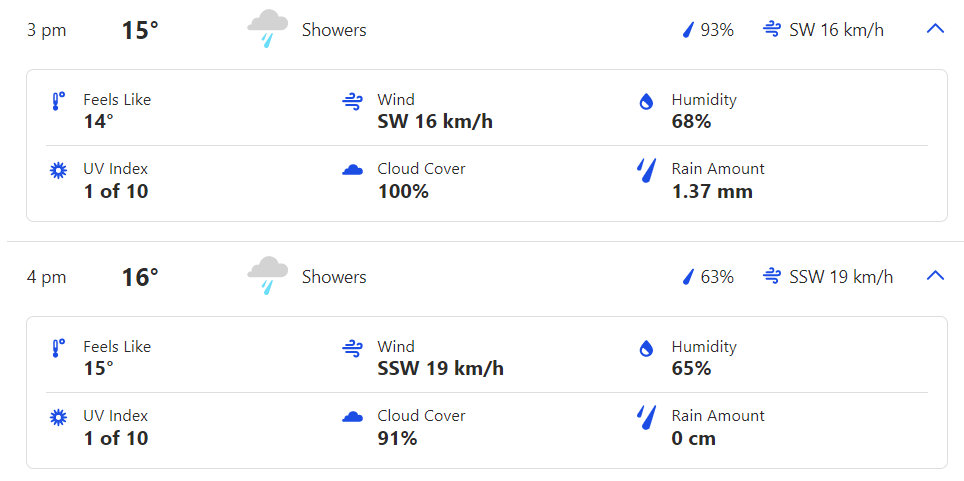The height and width of the screenshot is (481, 964).
Task: Click the 63% rain chance droplet icon
Action: [x=688, y=277]
